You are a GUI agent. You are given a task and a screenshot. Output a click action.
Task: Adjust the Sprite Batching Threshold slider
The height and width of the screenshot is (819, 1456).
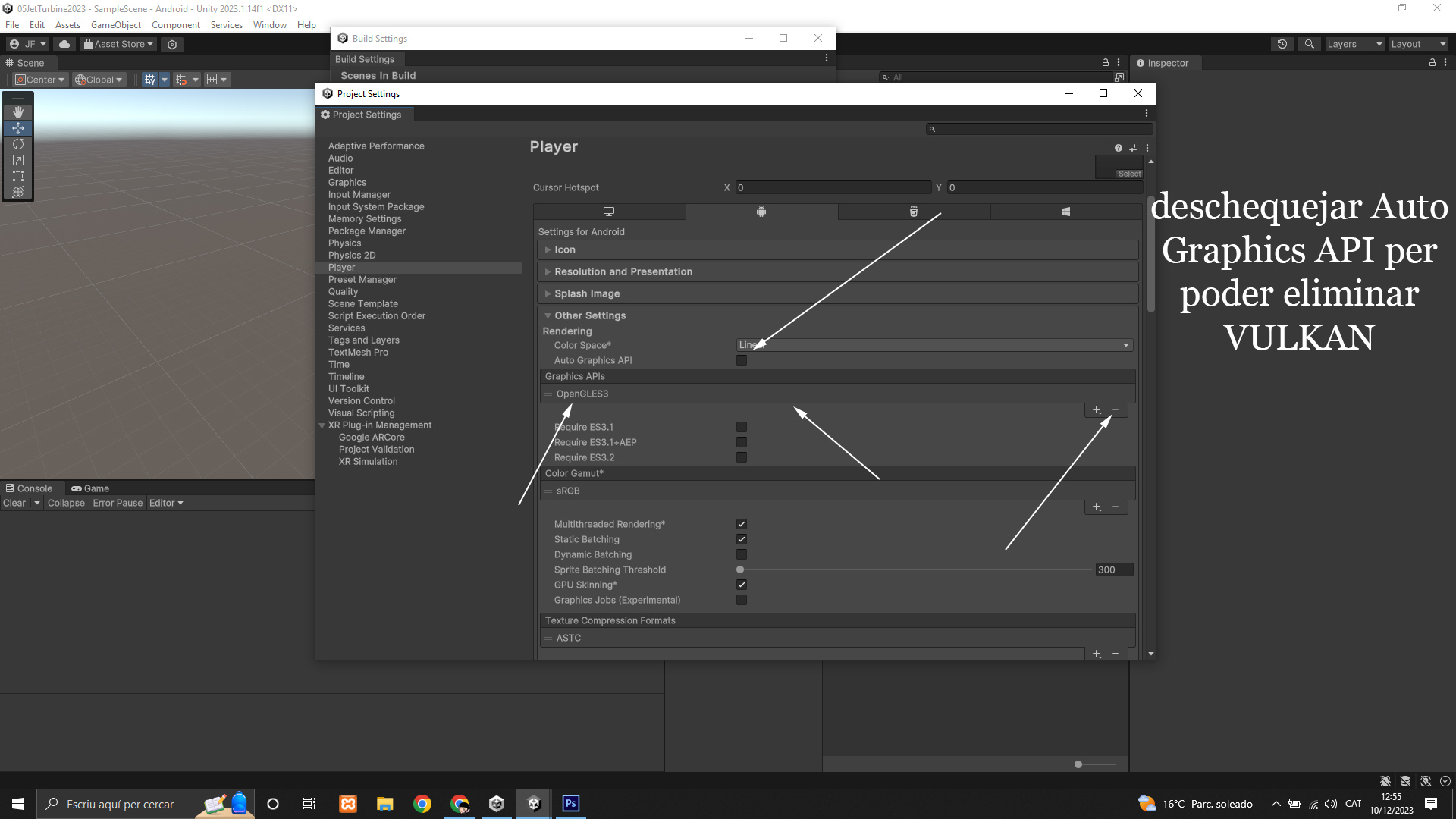pyautogui.click(x=741, y=570)
